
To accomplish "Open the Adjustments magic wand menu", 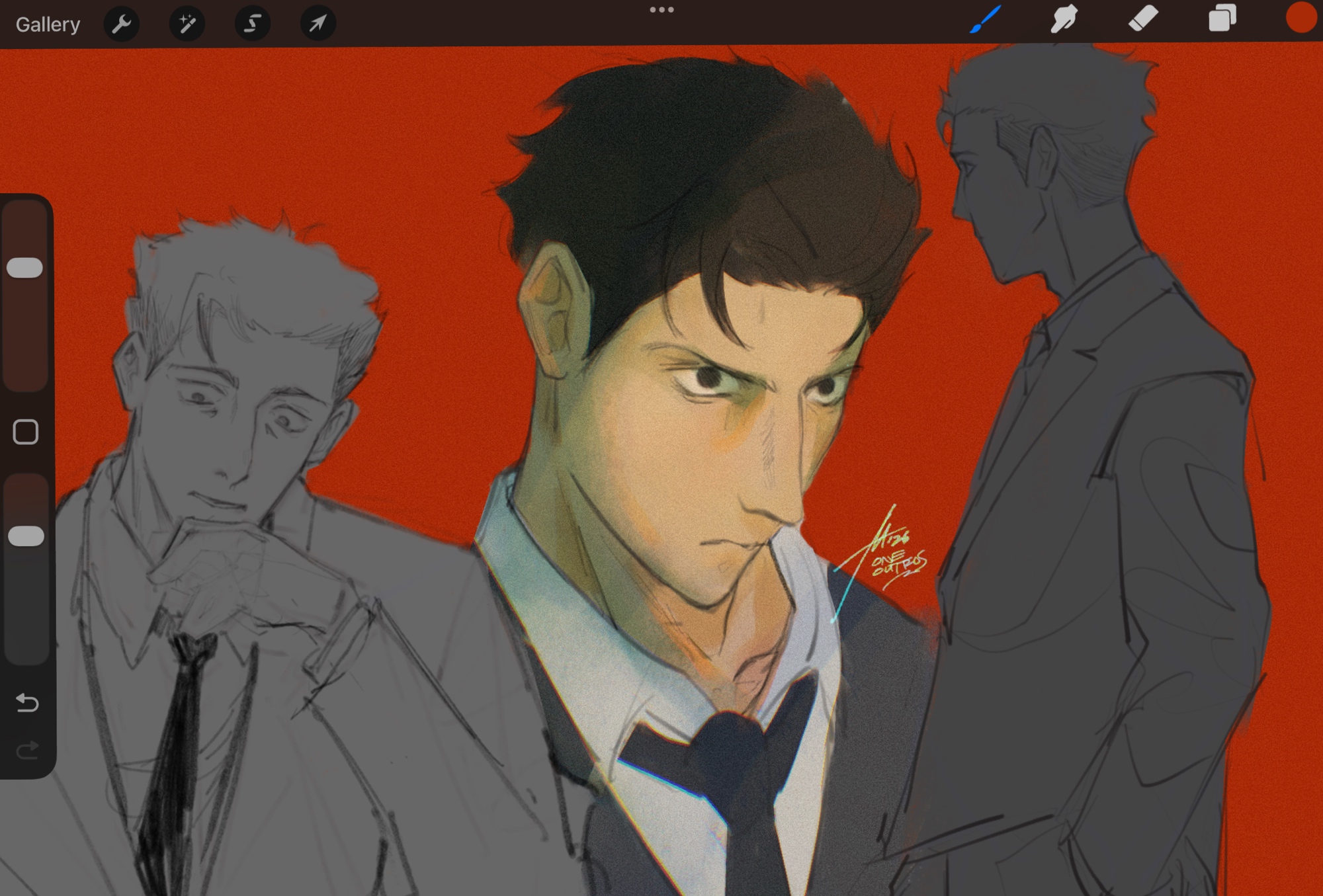I will coord(187,24).
